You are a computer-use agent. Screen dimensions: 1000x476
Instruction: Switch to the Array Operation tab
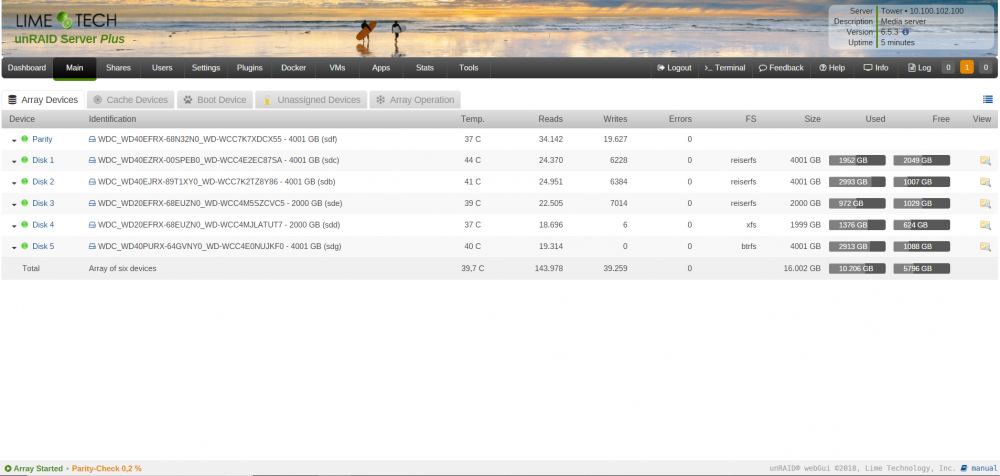(x=415, y=100)
